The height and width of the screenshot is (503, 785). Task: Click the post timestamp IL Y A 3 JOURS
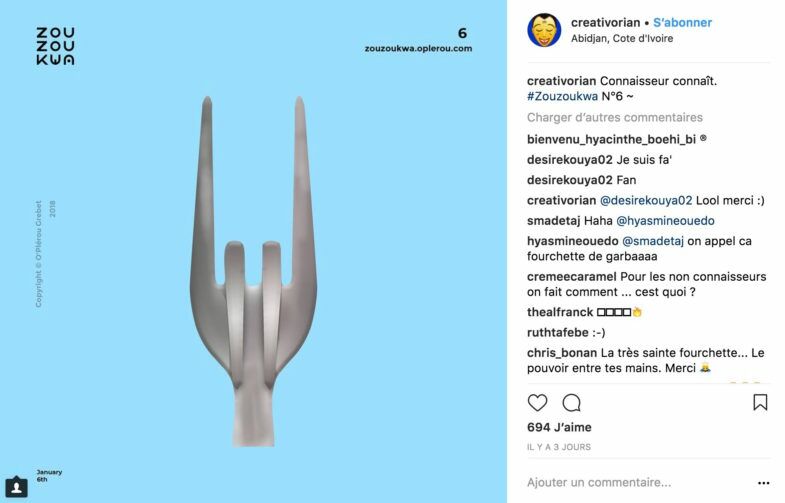tap(559, 447)
